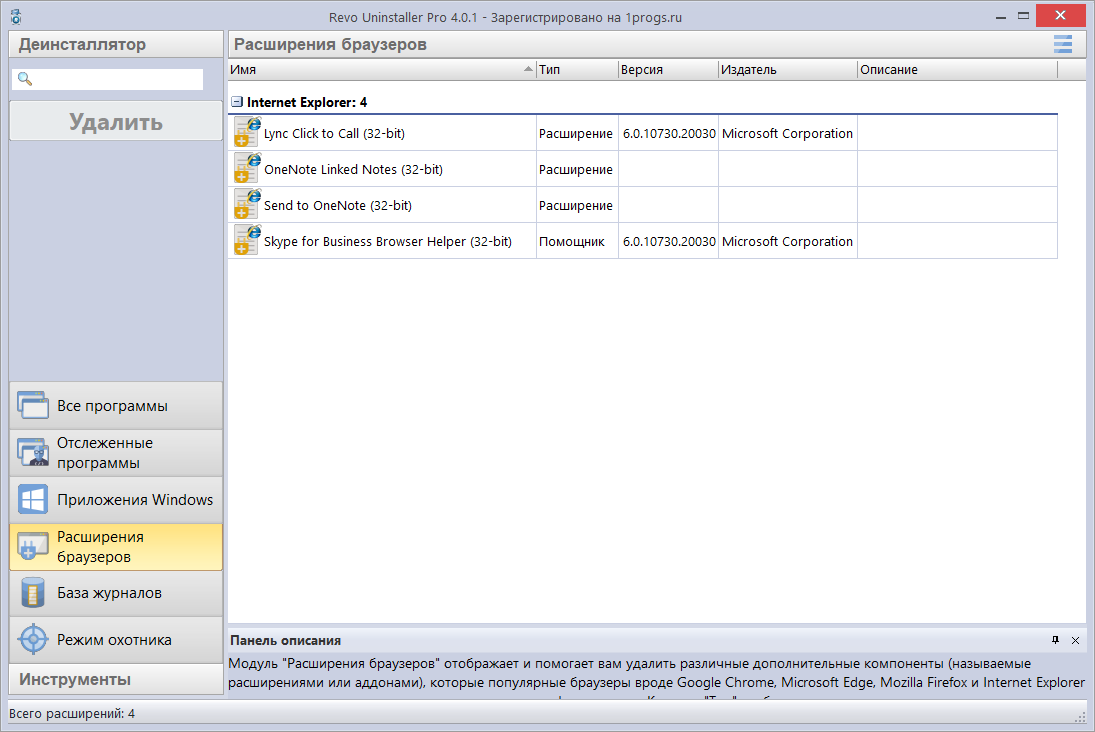This screenshot has height=732, width=1095.
Task: Click the Revo Uninstaller title bar icon
Action: click(15, 15)
